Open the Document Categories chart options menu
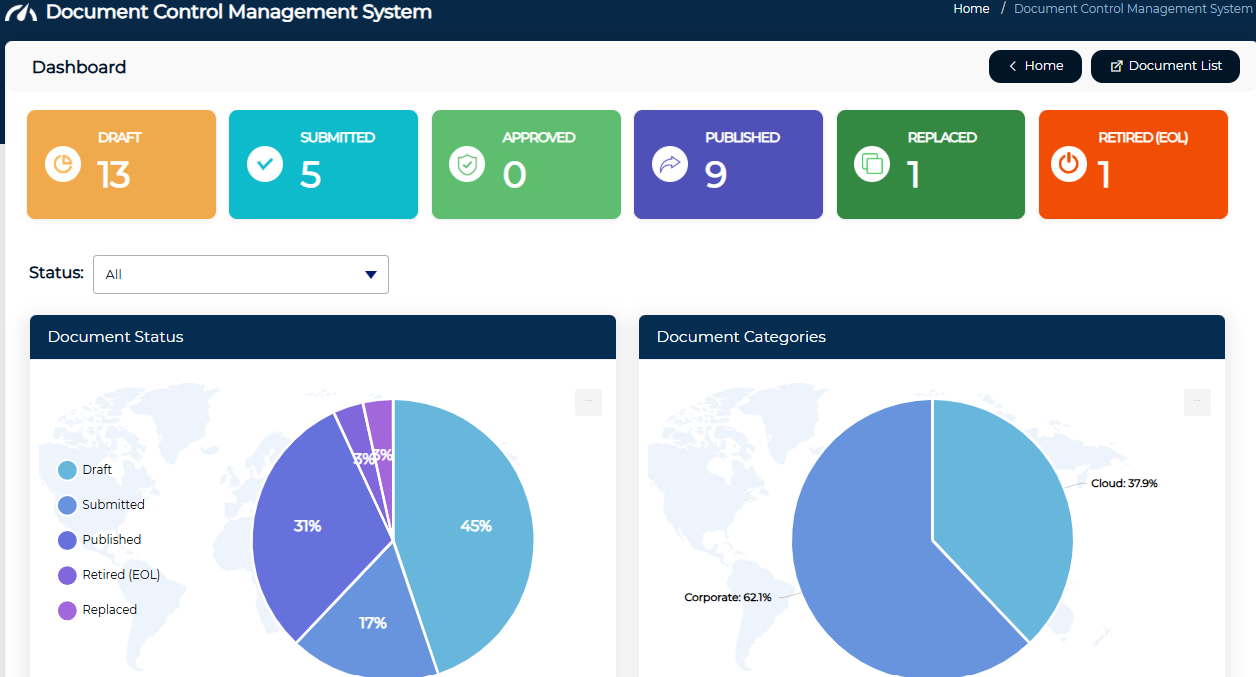 [x=1197, y=402]
